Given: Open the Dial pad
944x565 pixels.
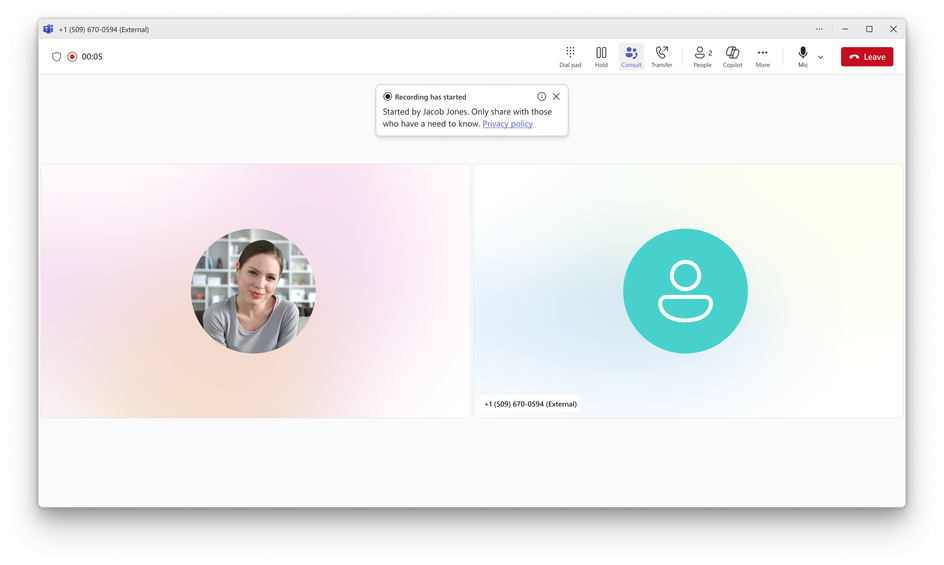Looking at the screenshot, I should coord(570,57).
